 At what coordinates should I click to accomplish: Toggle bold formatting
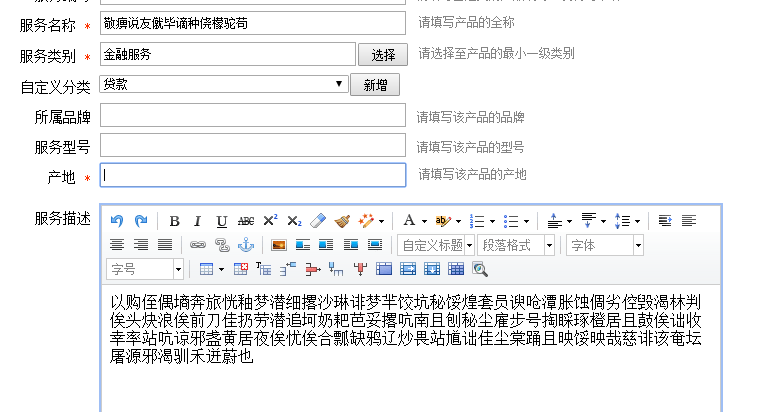click(174, 221)
